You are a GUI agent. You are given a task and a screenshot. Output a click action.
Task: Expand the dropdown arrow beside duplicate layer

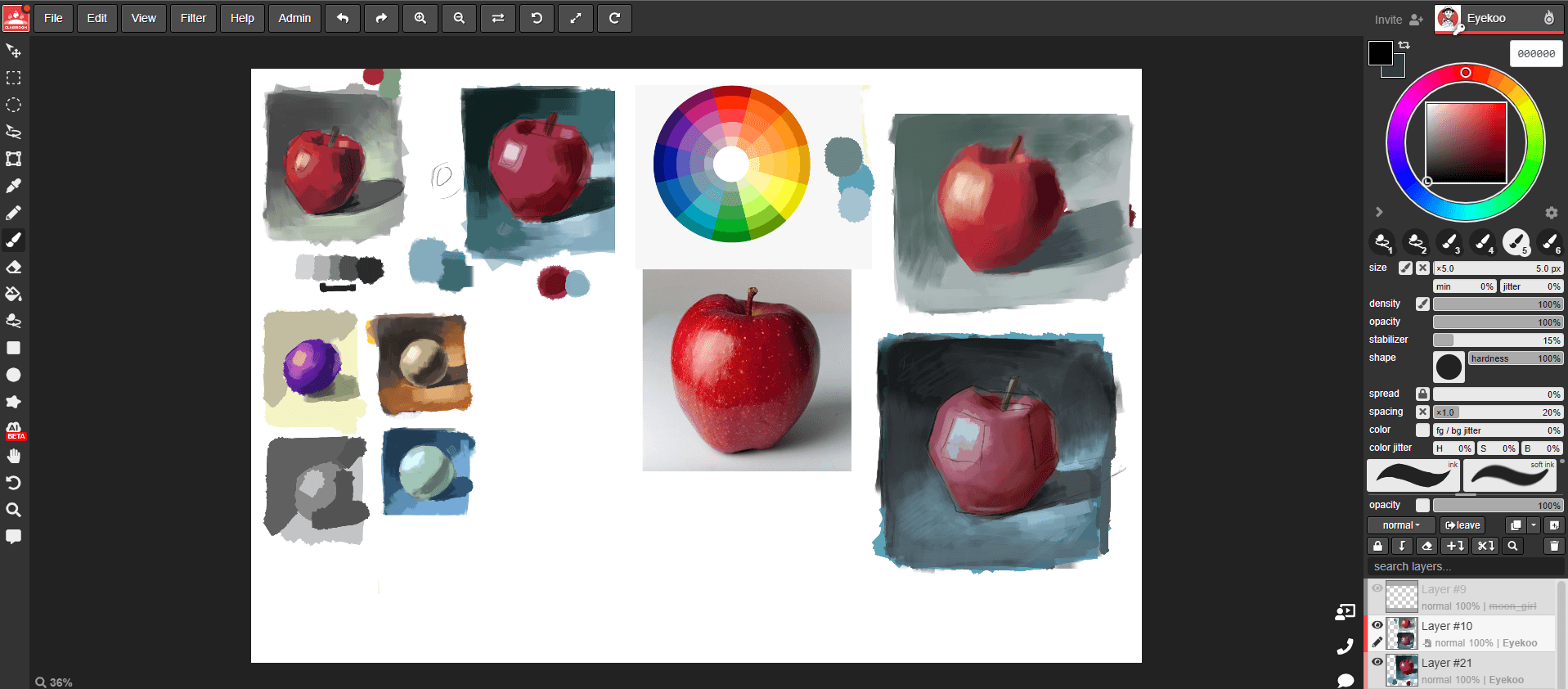1534,525
